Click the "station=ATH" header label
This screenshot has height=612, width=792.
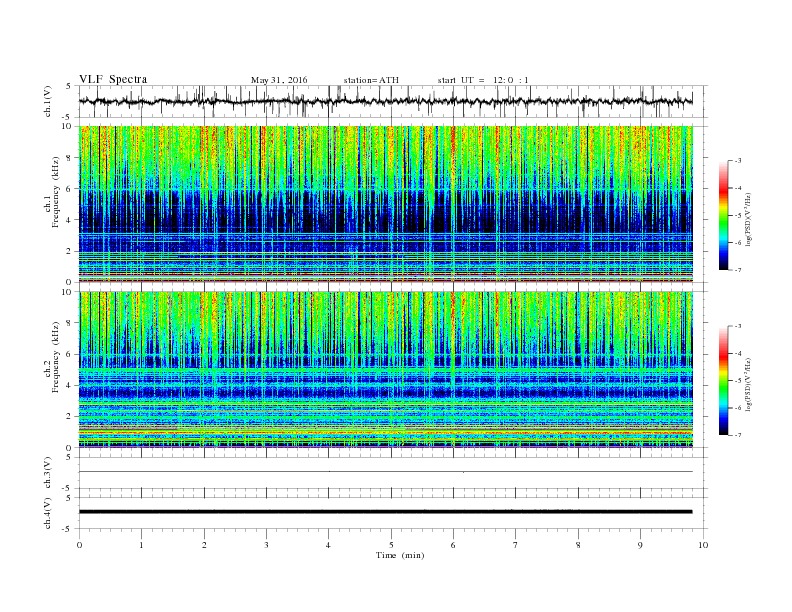[371, 80]
